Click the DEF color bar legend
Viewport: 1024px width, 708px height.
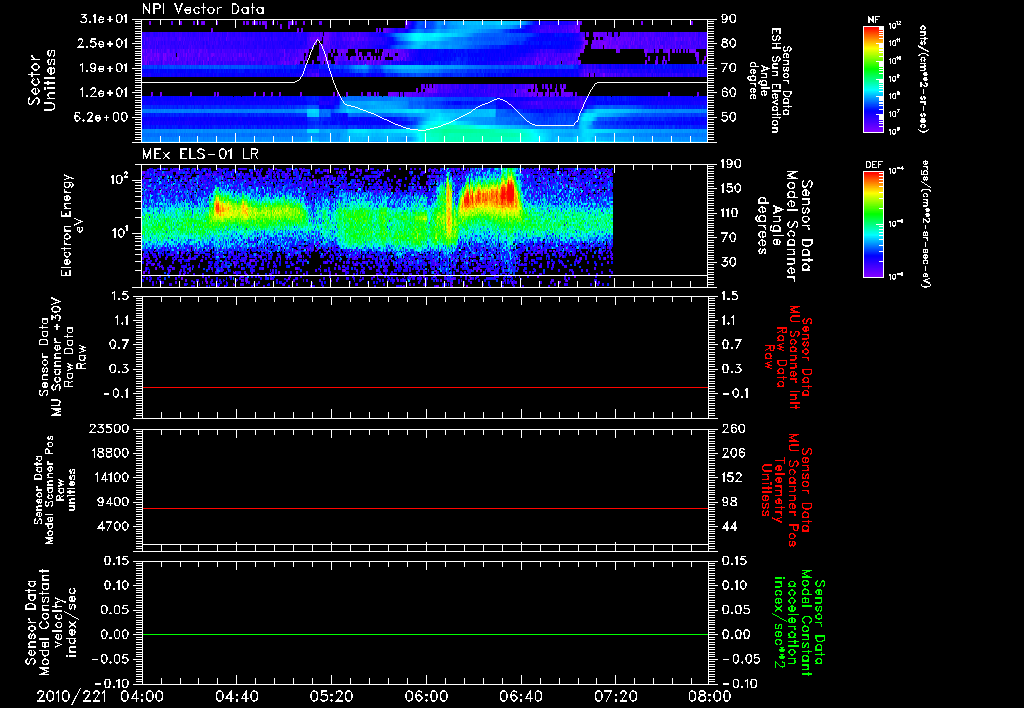(x=874, y=224)
